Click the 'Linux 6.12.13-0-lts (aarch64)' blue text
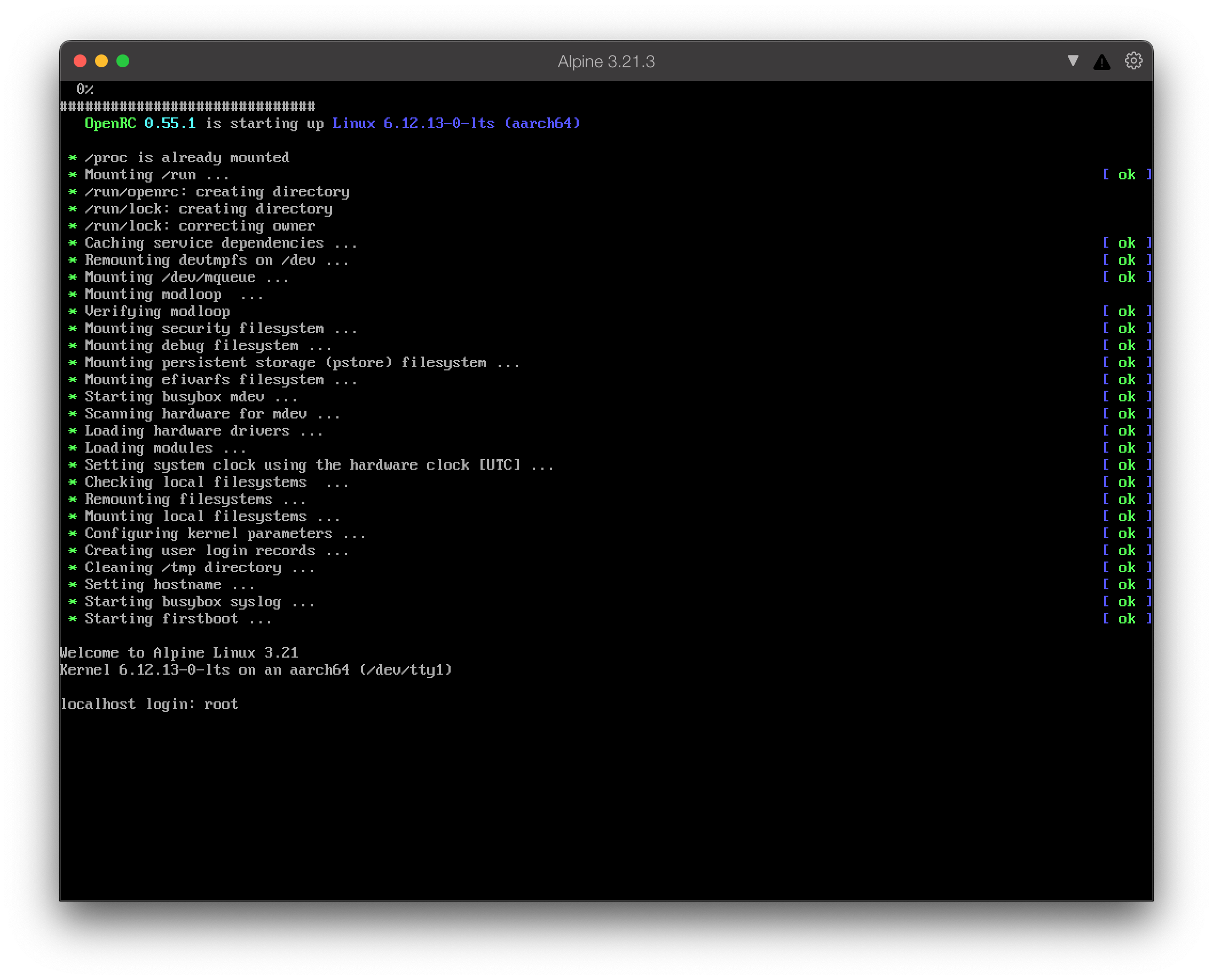 pyautogui.click(x=456, y=123)
